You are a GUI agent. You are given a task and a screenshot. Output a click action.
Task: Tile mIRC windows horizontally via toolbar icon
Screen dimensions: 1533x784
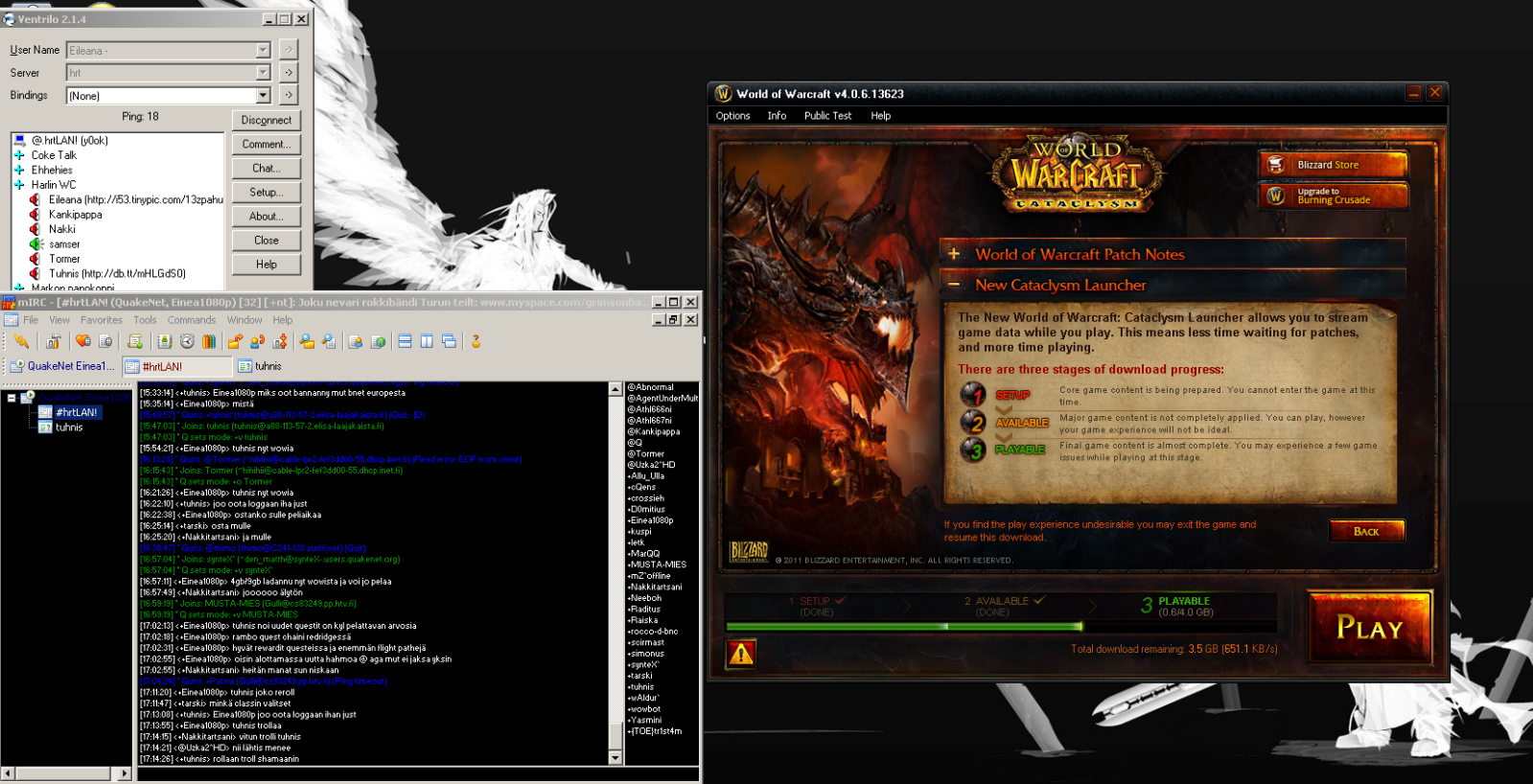[405, 341]
